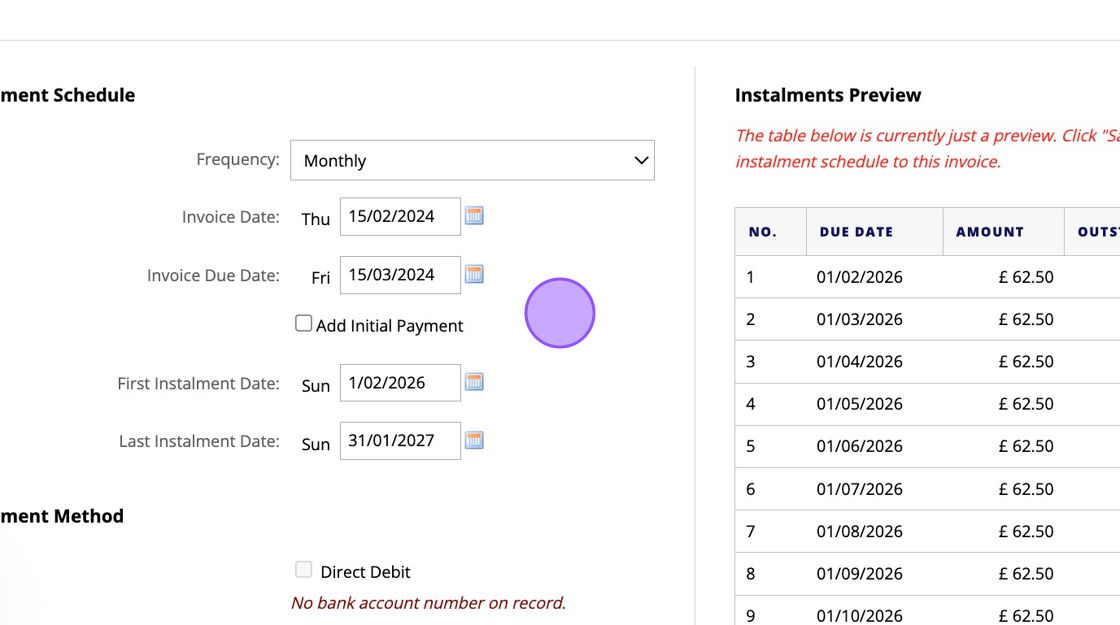Open calendar picker for Invoice Due Date

coord(474,274)
